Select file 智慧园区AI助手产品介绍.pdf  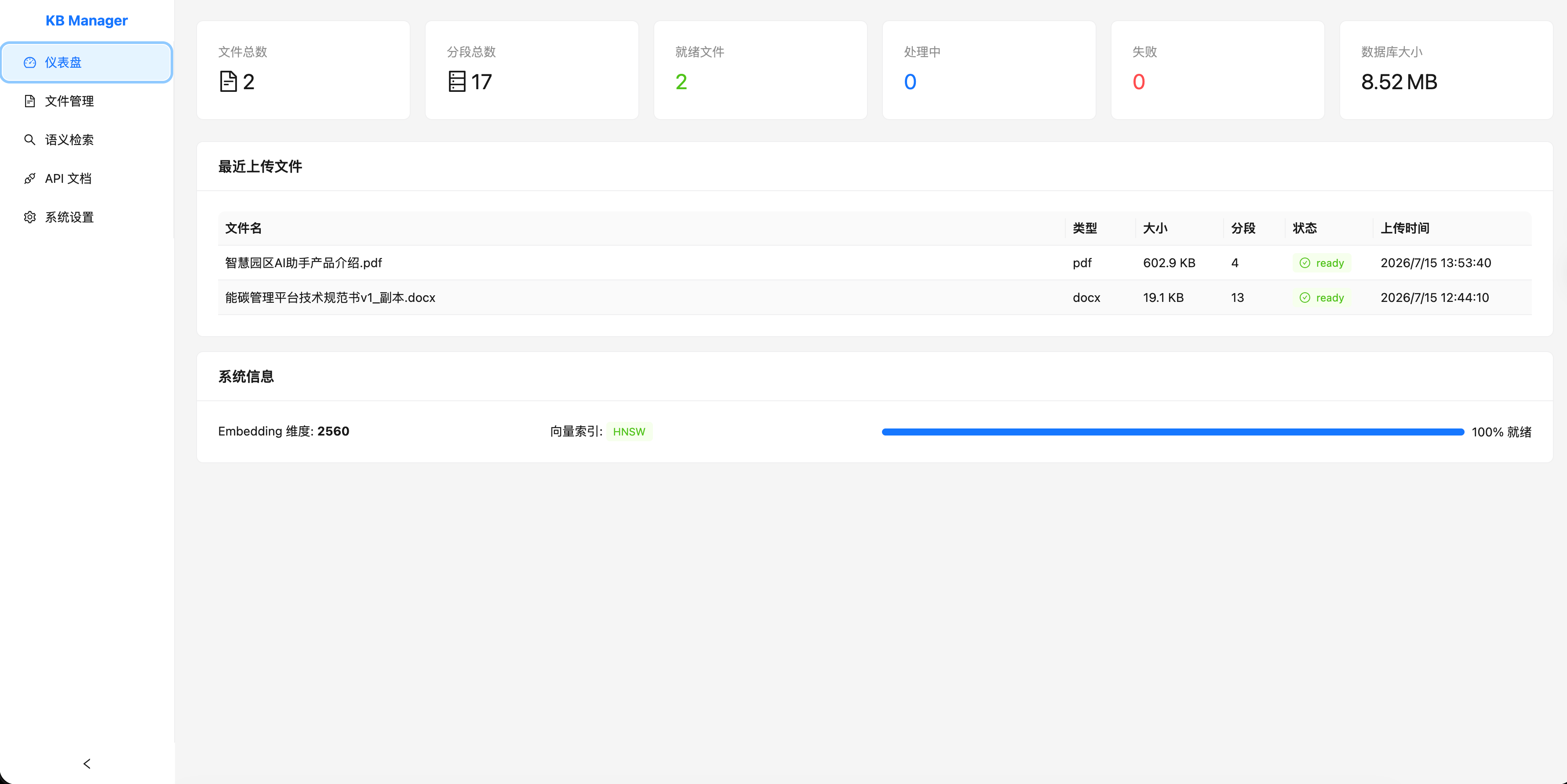[303, 263]
